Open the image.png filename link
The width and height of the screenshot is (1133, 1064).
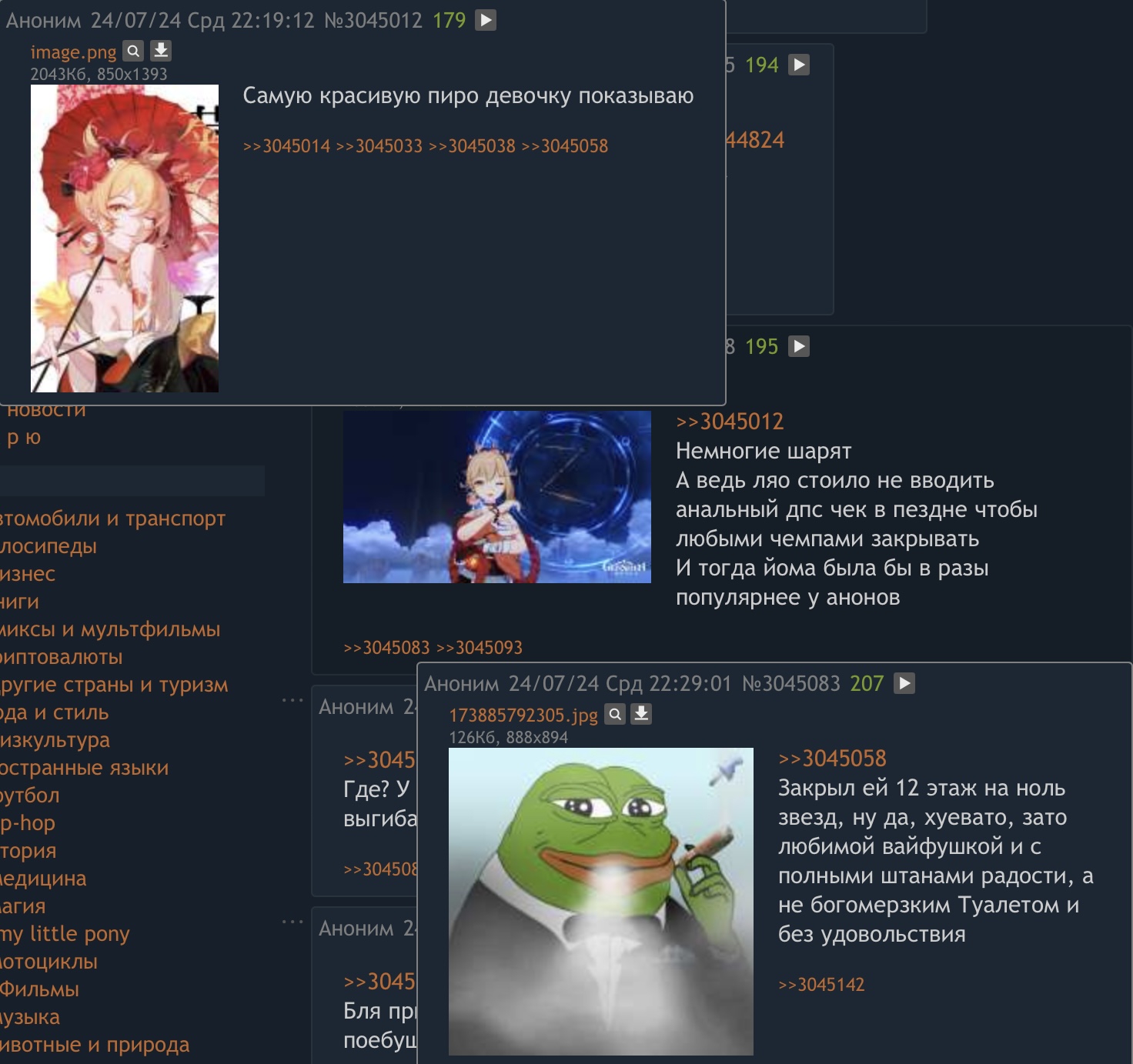click(x=73, y=52)
